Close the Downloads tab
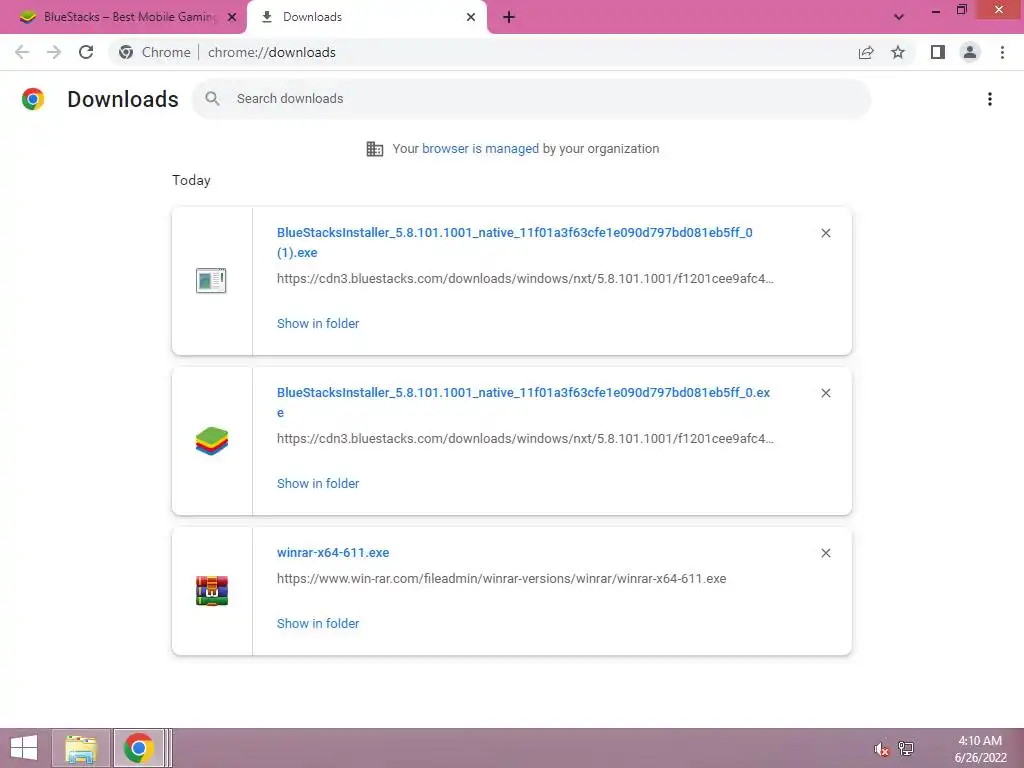 [471, 17]
